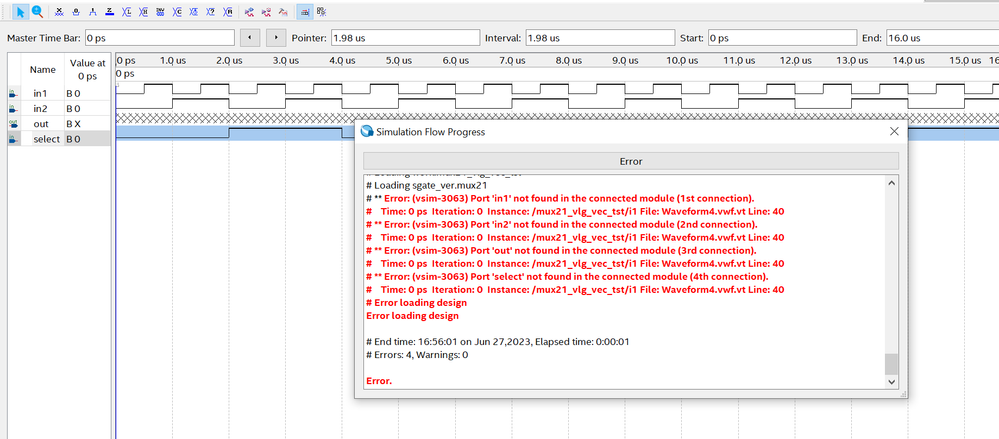
Task: Move time bar to next transition
Action: [x=276, y=38]
